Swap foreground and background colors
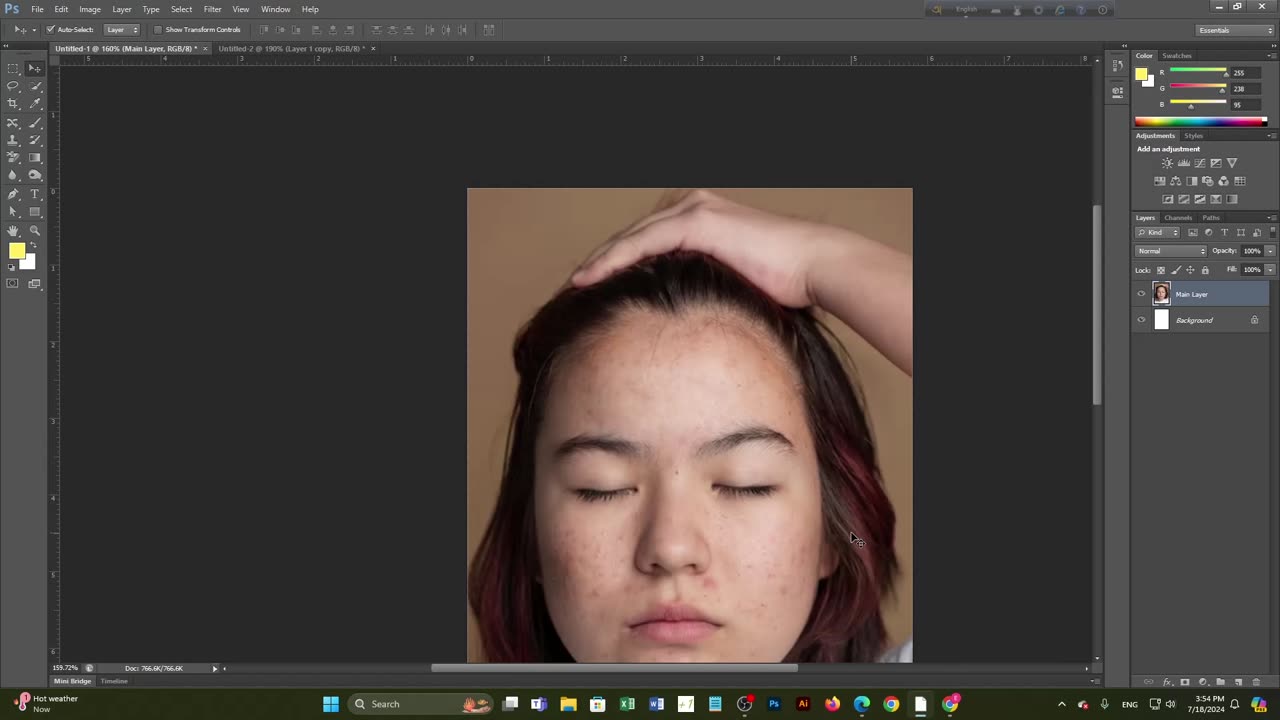Image resolution: width=1280 pixels, height=720 pixels. pyautogui.click(x=33, y=246)
